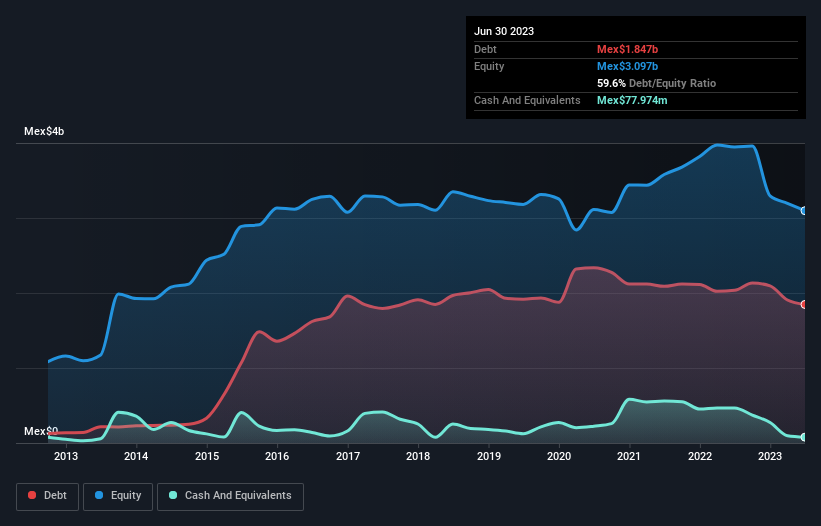Click the teal Cash And Equivalents legend dot
This screenshot has width=821, height=526.
pos(173,495)
